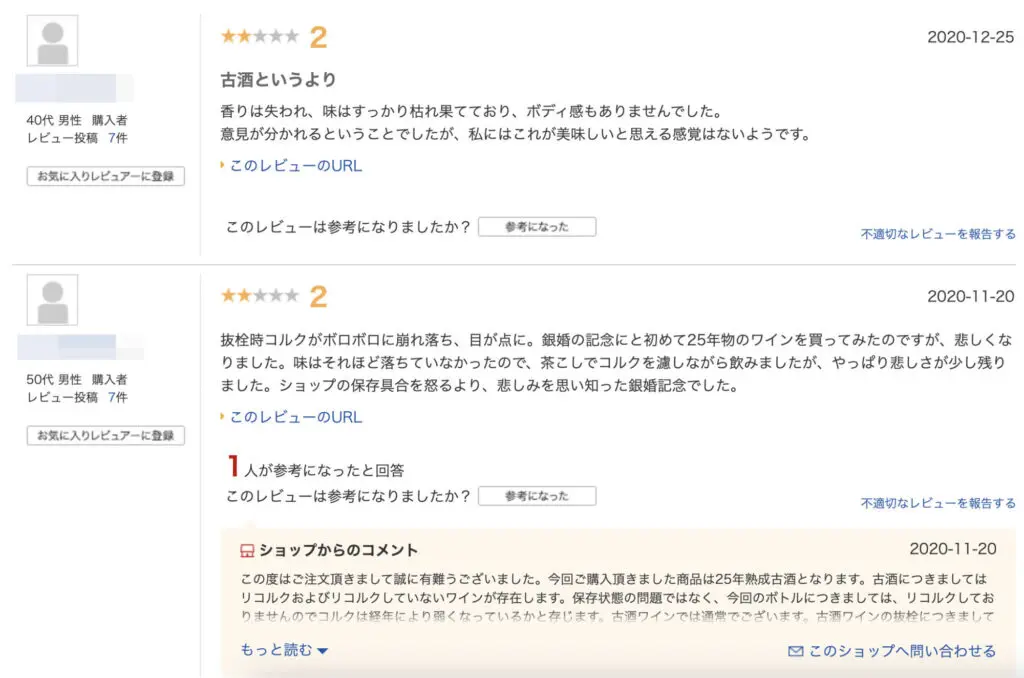Click the shop icon beside ショップからのコメント
Screen dimensions: 1024x678
tap(248, 551)
